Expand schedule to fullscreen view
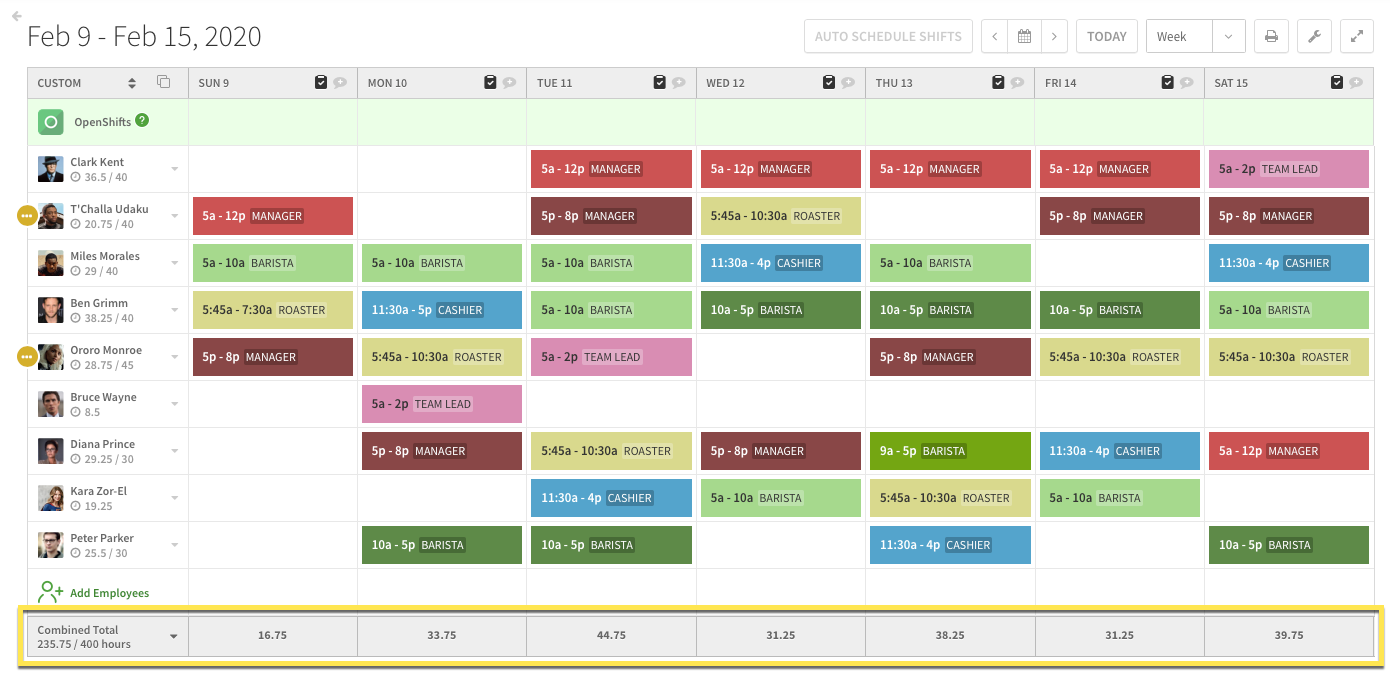1390x677 pixels. coord(1357,36)
